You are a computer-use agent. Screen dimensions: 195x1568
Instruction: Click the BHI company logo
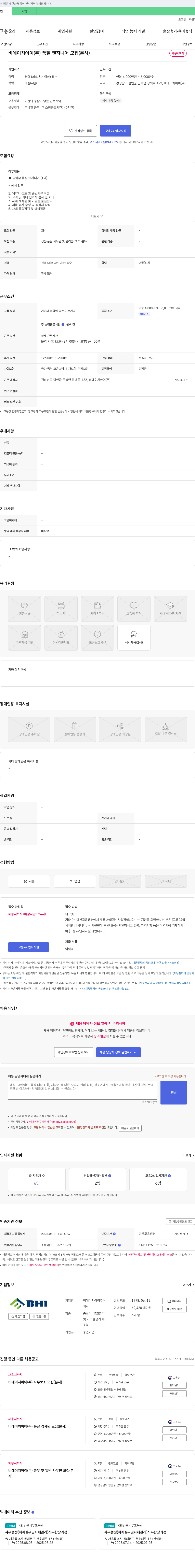29,1304
